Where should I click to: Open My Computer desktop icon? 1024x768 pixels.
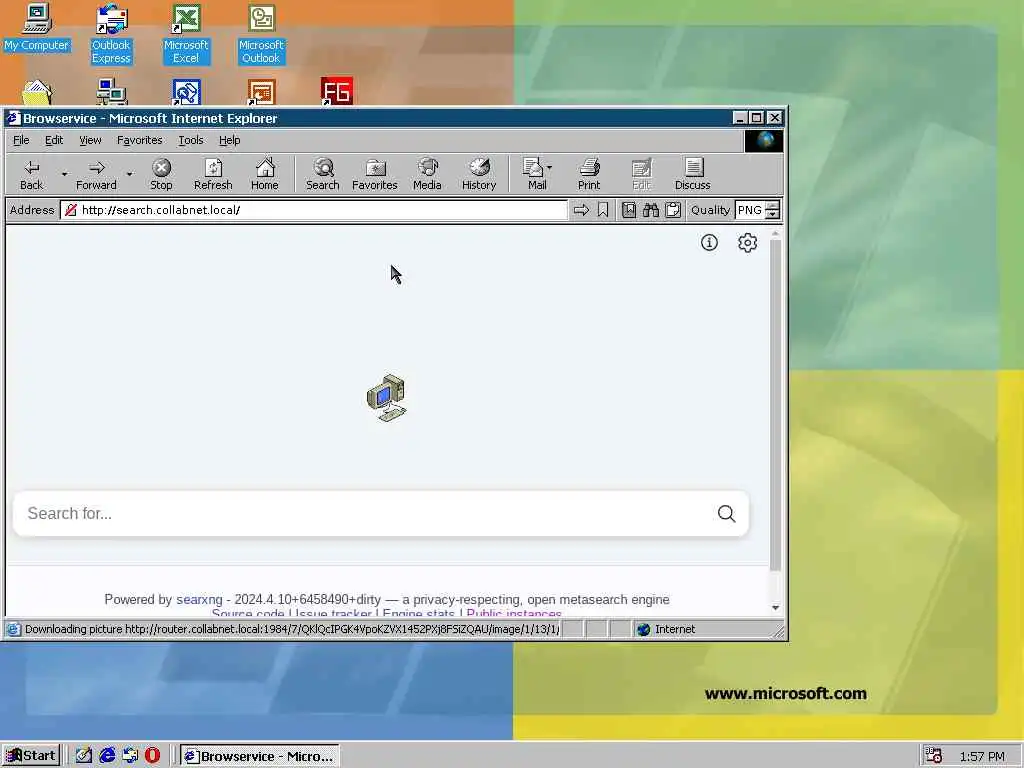coord(37,27)
